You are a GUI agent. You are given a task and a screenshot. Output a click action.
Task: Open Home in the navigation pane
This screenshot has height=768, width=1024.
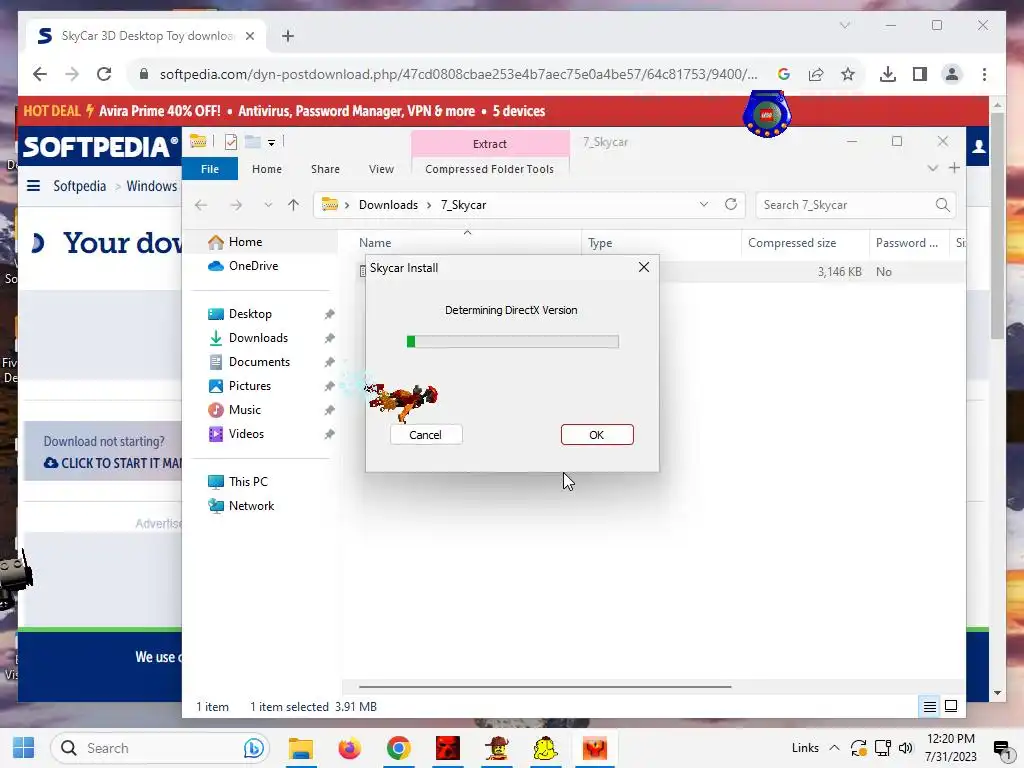pyautogui.click(x=245, y=242)
